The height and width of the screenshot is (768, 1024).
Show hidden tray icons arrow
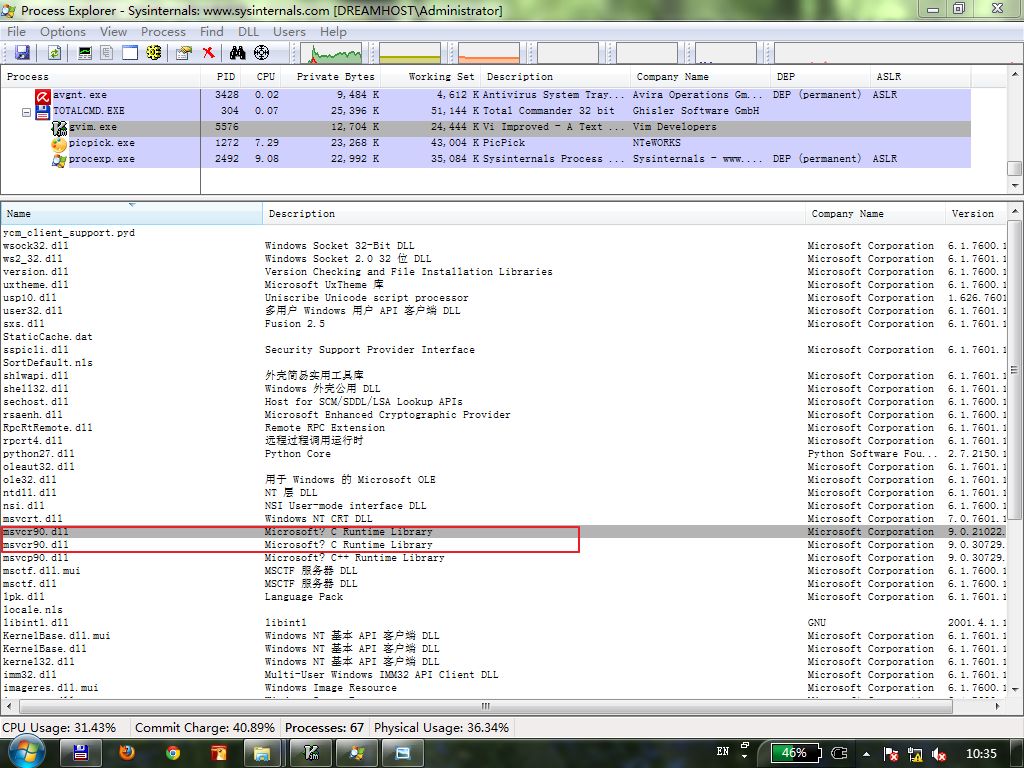pyautogui.click(x=866, y=754)
